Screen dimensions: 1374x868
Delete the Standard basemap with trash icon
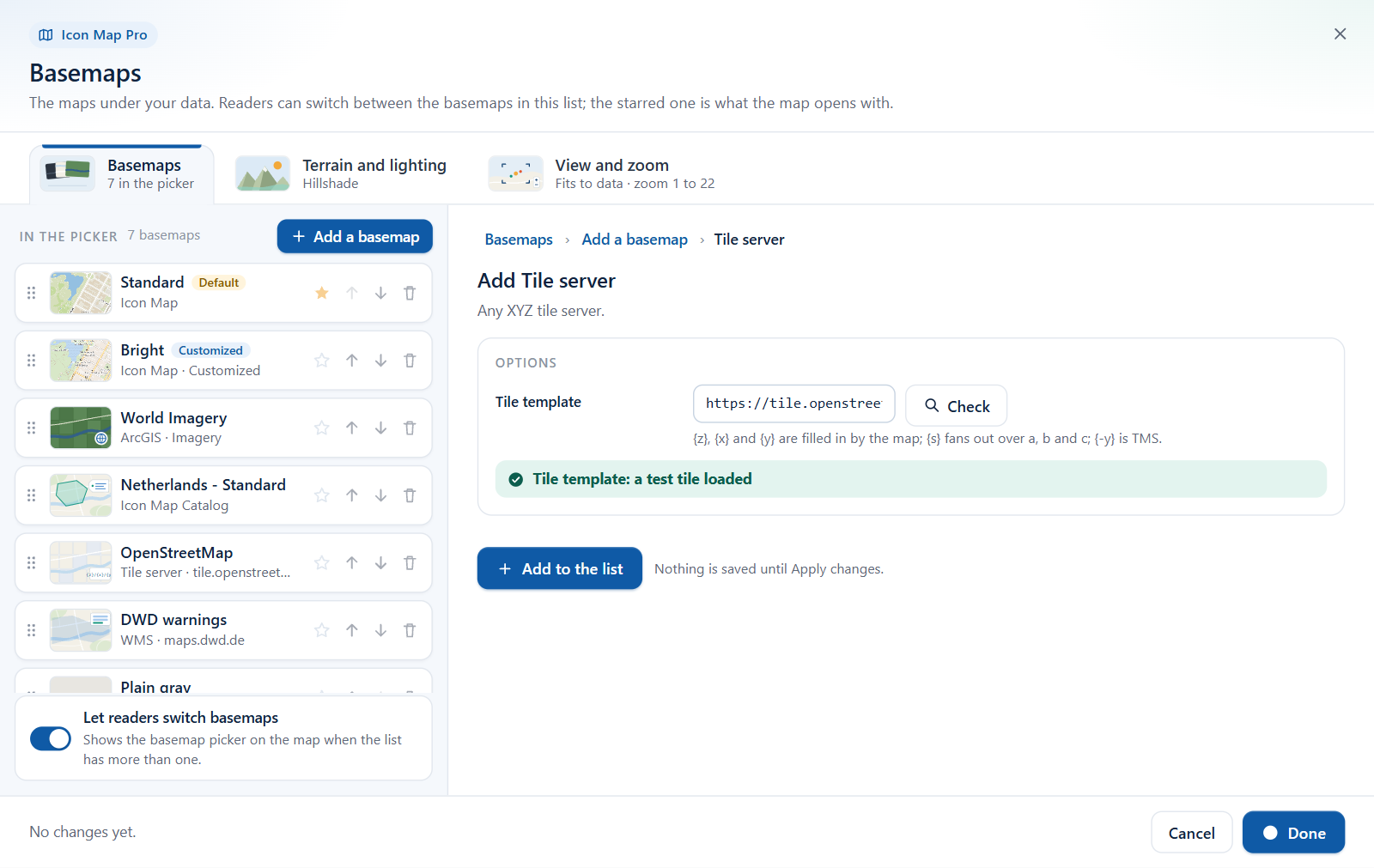click(410, 293)
